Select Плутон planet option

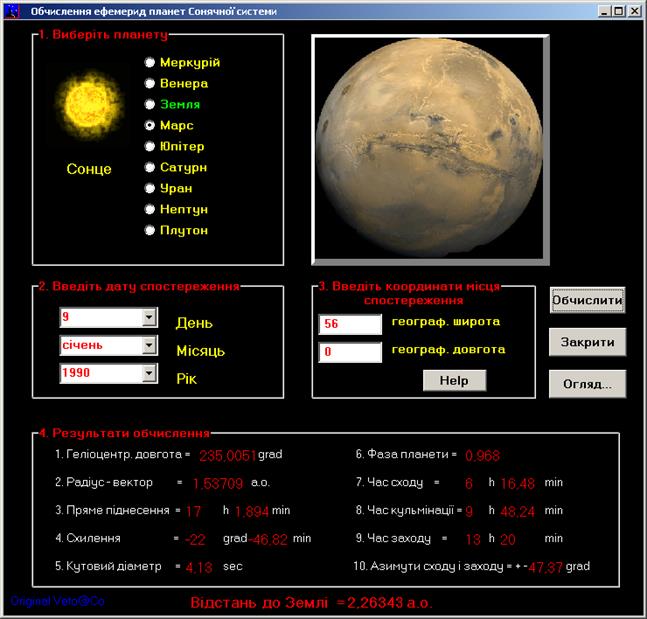151,230
